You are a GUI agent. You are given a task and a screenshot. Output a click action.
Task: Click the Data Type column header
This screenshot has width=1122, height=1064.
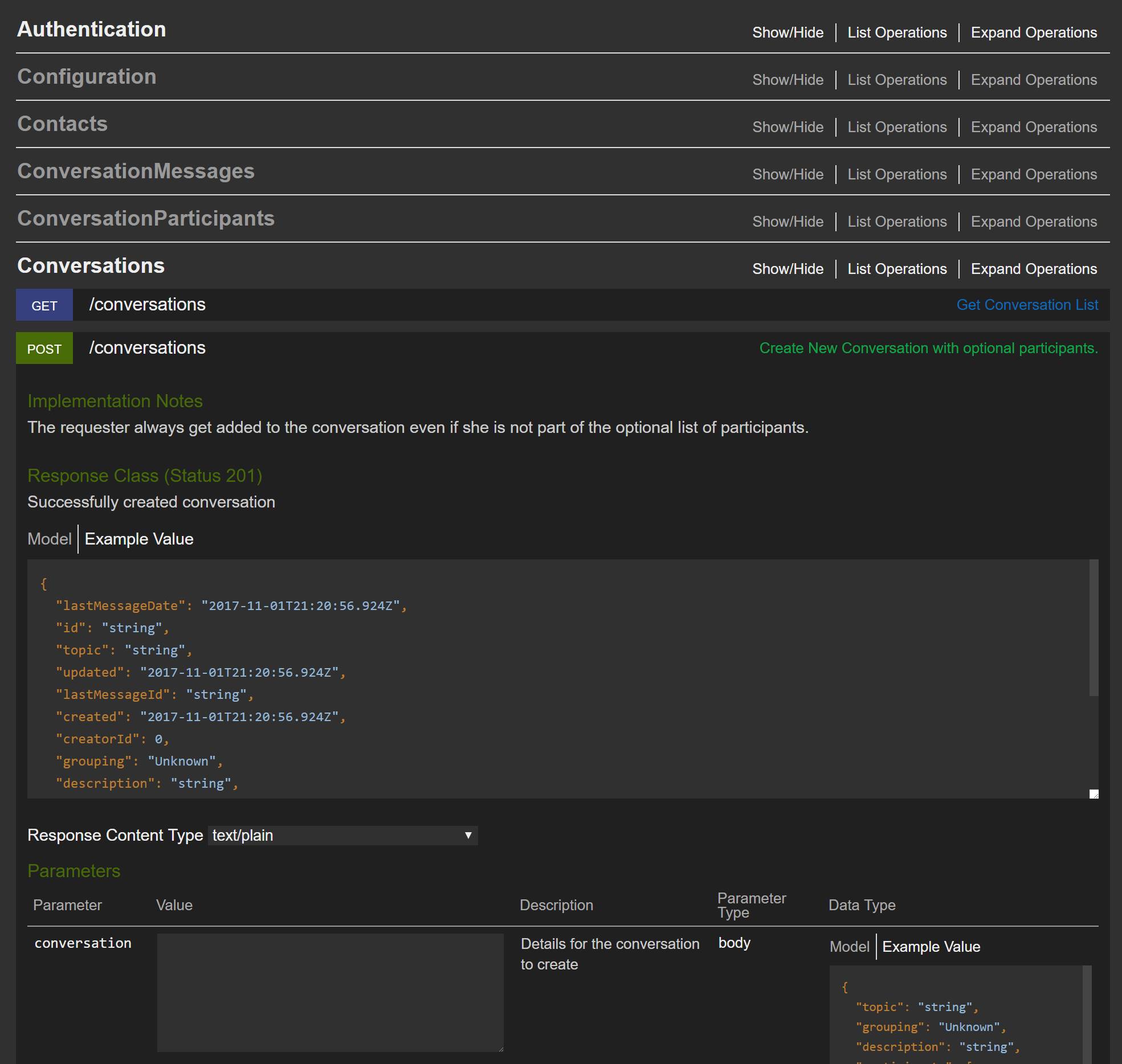(x=862, y=905)
